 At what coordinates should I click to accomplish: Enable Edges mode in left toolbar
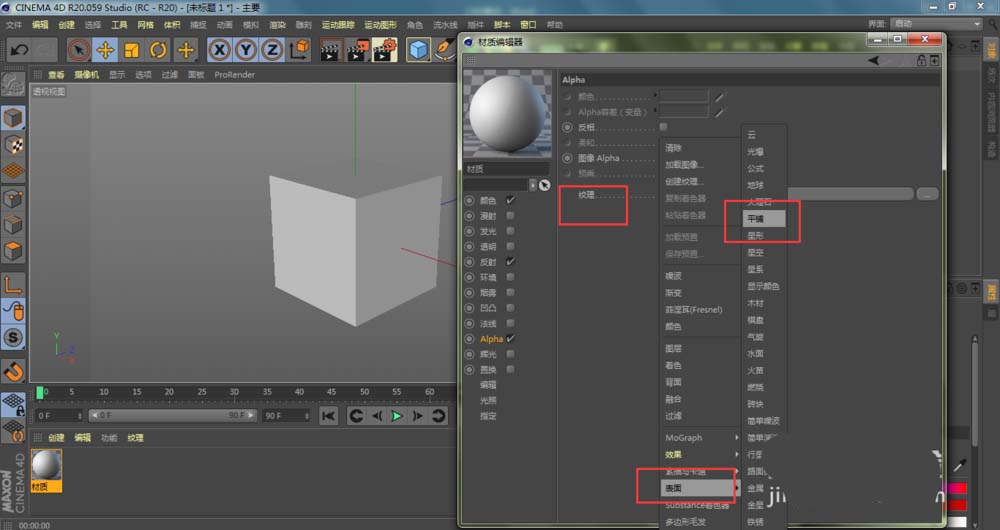click(13, 225)
